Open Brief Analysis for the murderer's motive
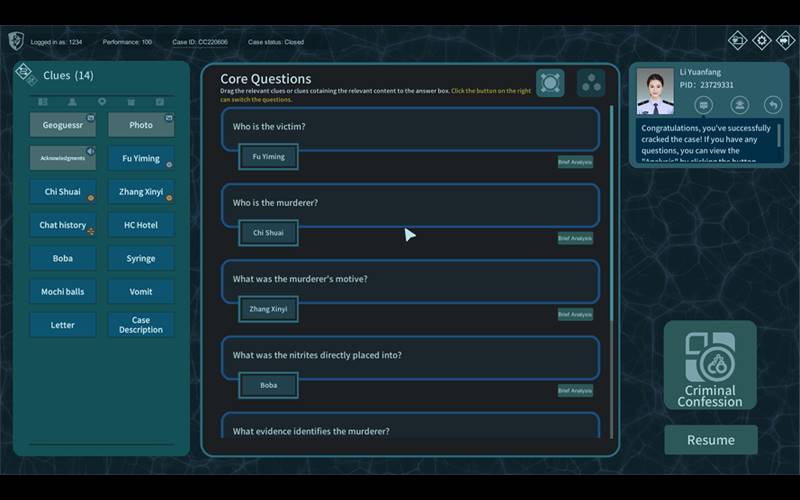The width and height of the screenshot is (800, 500). (575, 314)
